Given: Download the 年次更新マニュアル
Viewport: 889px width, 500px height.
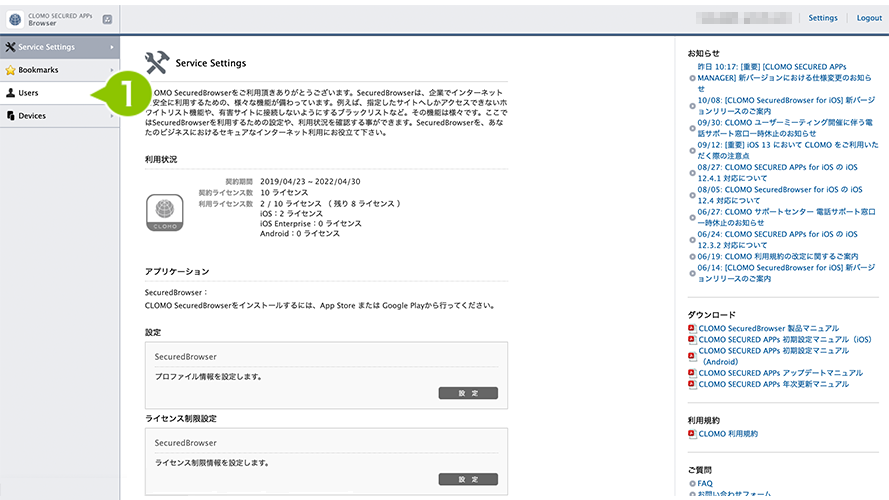Looking at the screenshot, I should pyautogui.click(x=773, y=384).
